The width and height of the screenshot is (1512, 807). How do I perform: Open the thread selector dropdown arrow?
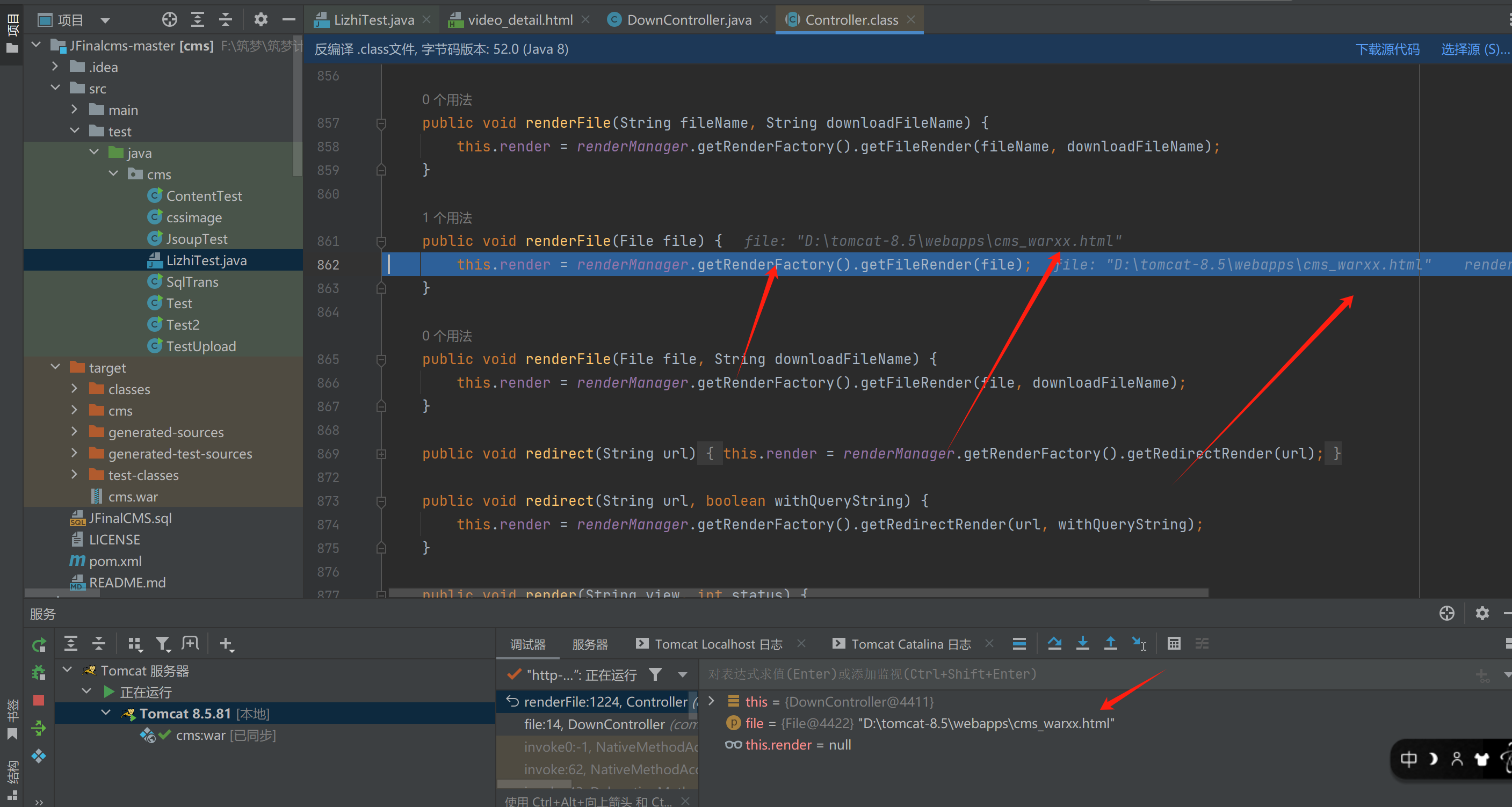pos(683,675)
